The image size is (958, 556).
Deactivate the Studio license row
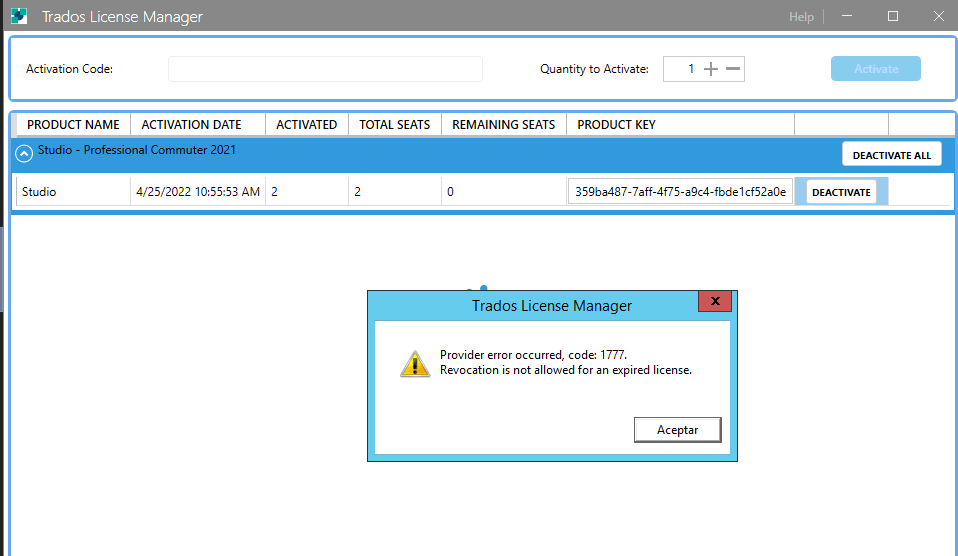pyautogui.click(x=841, y=192)
